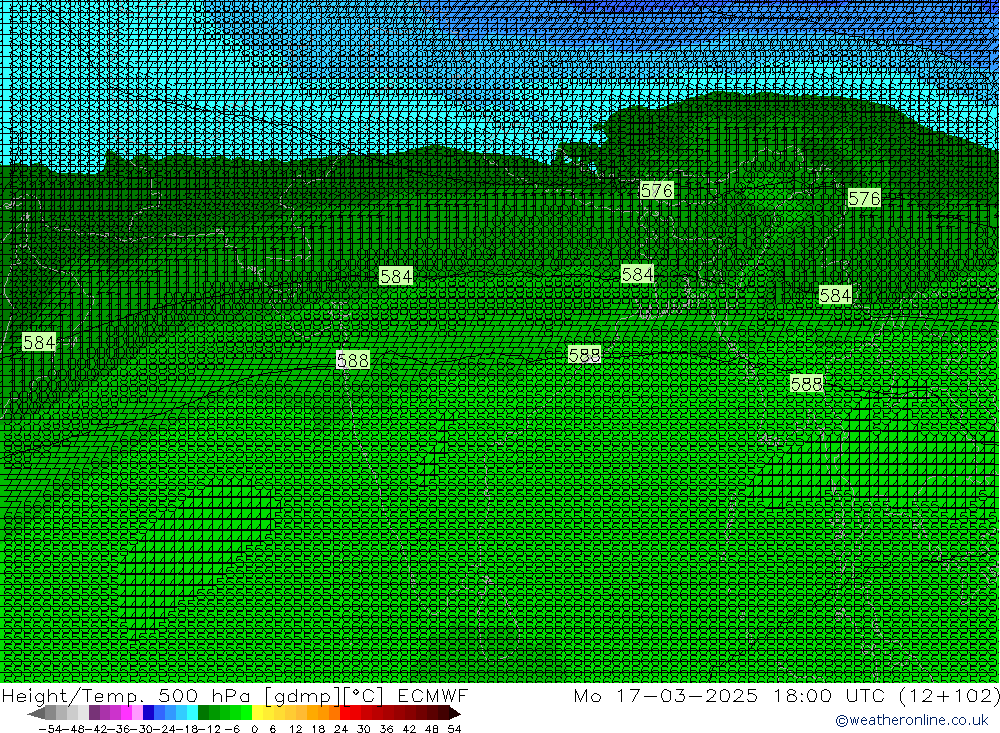Click the -54 value on the scale
The image size is (1000, 733).
(51, 729)
